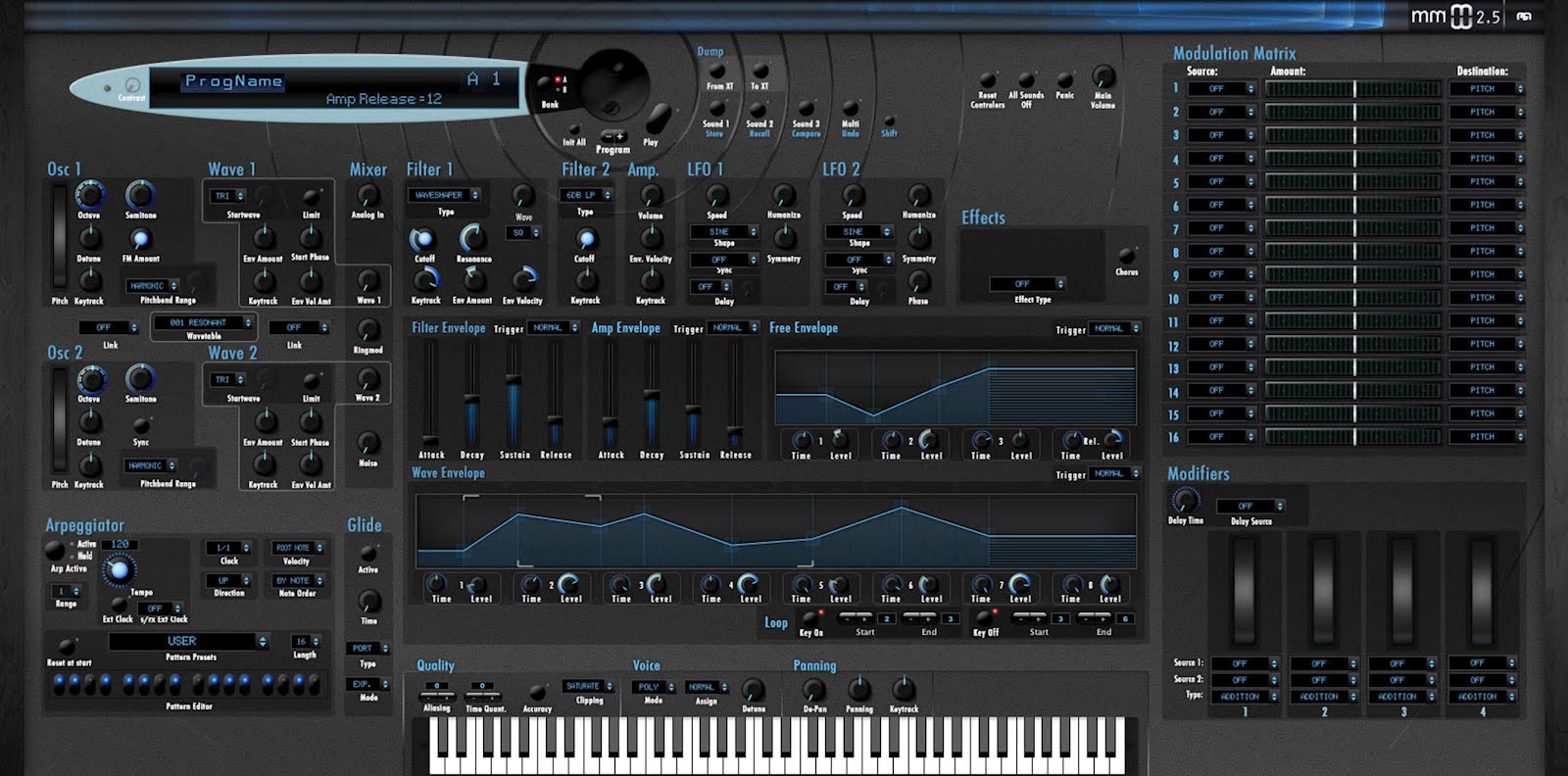Click the Reset Controllers button
The height and width of the screenshot is (776, 1568).
coord(988,79)
